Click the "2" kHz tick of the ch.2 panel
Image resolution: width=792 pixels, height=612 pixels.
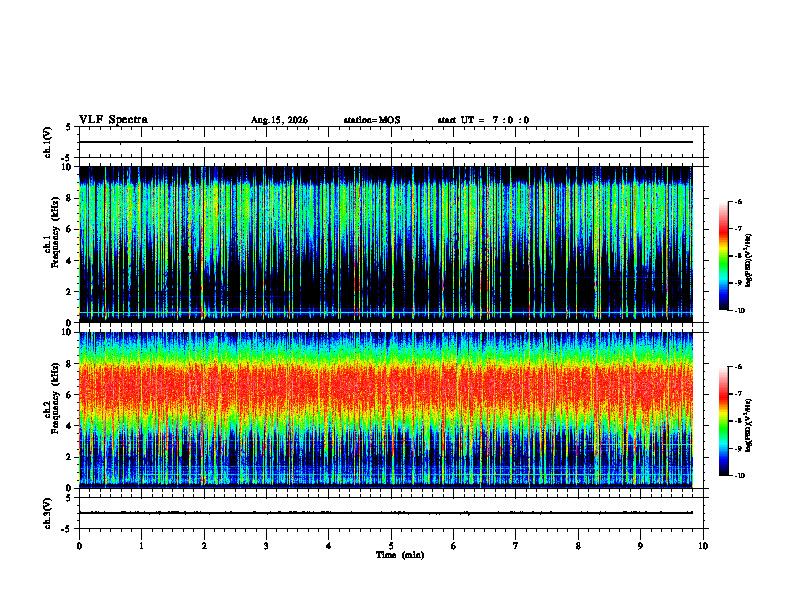[70, 457]
